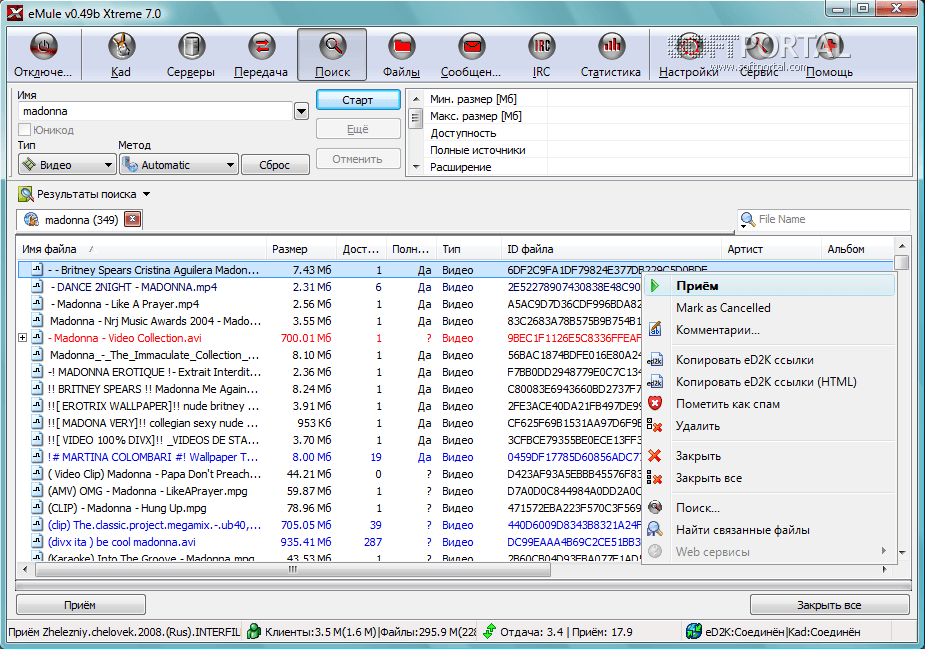
Task: Open the Статистика statistics toolbar icon
Action: (x=611, y=47)
